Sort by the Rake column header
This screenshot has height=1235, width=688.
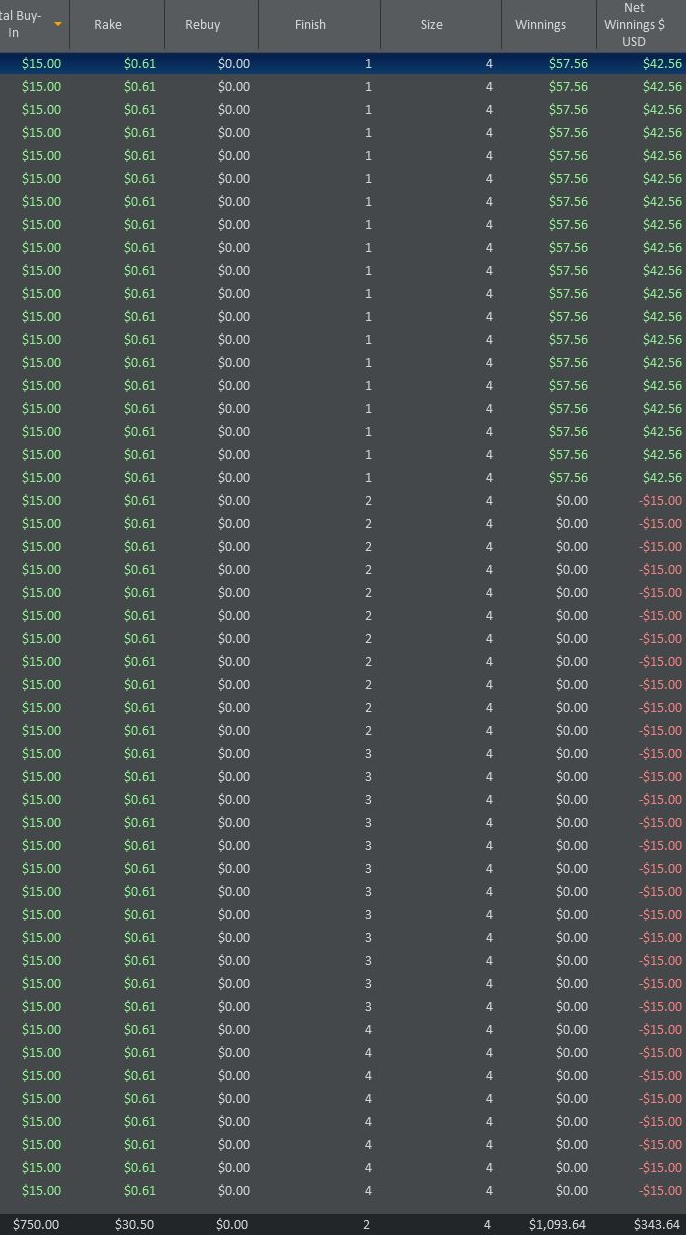pos(108,25)
